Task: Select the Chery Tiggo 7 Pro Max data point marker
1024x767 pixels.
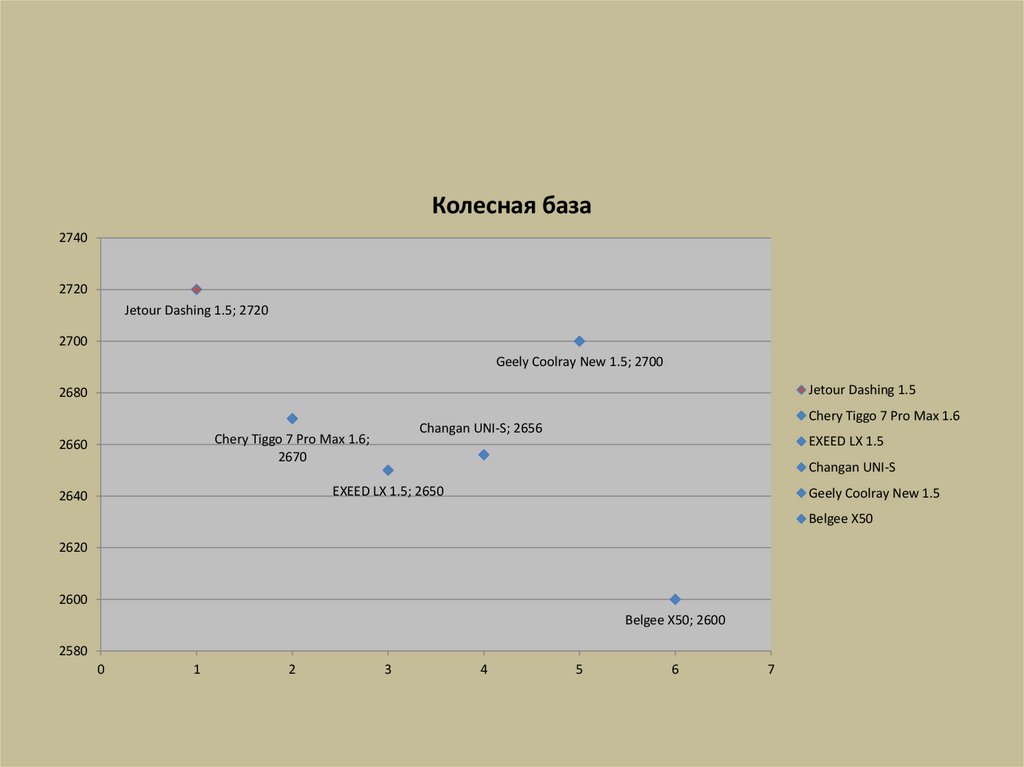Action: click(292, 419)
